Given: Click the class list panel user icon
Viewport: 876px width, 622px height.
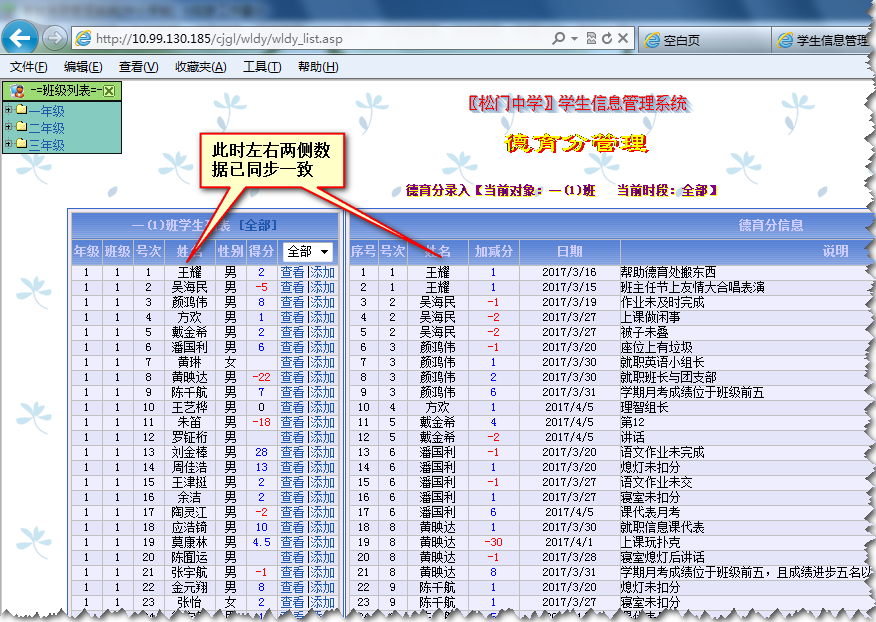Looking at the screenshot, I should pyautogui.click(x=17, y=91).
